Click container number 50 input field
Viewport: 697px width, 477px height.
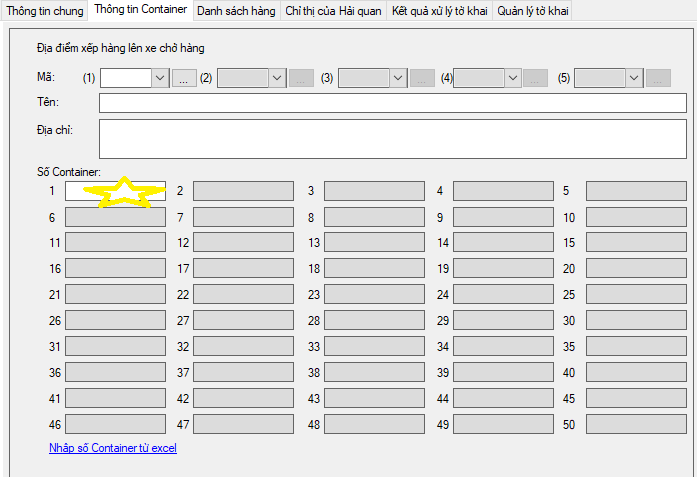pos(635,424)
